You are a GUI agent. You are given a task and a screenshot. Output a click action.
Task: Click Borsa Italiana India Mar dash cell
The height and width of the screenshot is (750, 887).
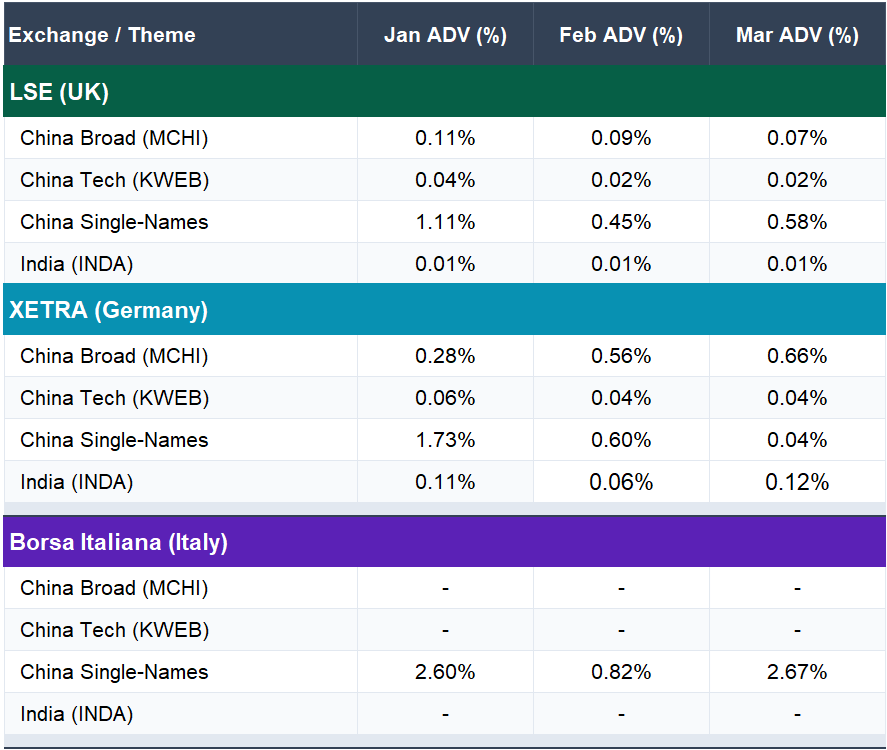point(797,714)
